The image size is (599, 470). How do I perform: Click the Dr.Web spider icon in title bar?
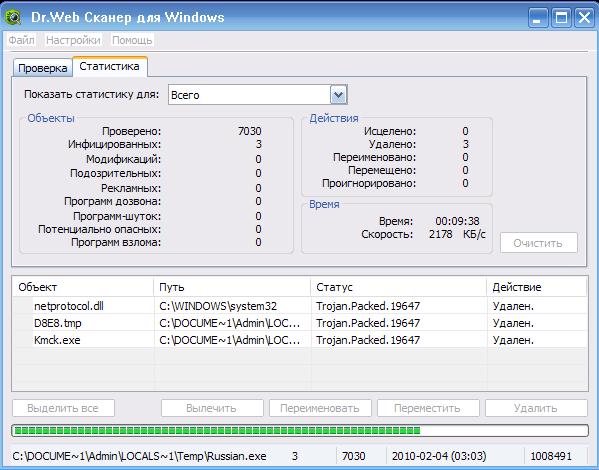pyautogui.click(x=13, y=17)
